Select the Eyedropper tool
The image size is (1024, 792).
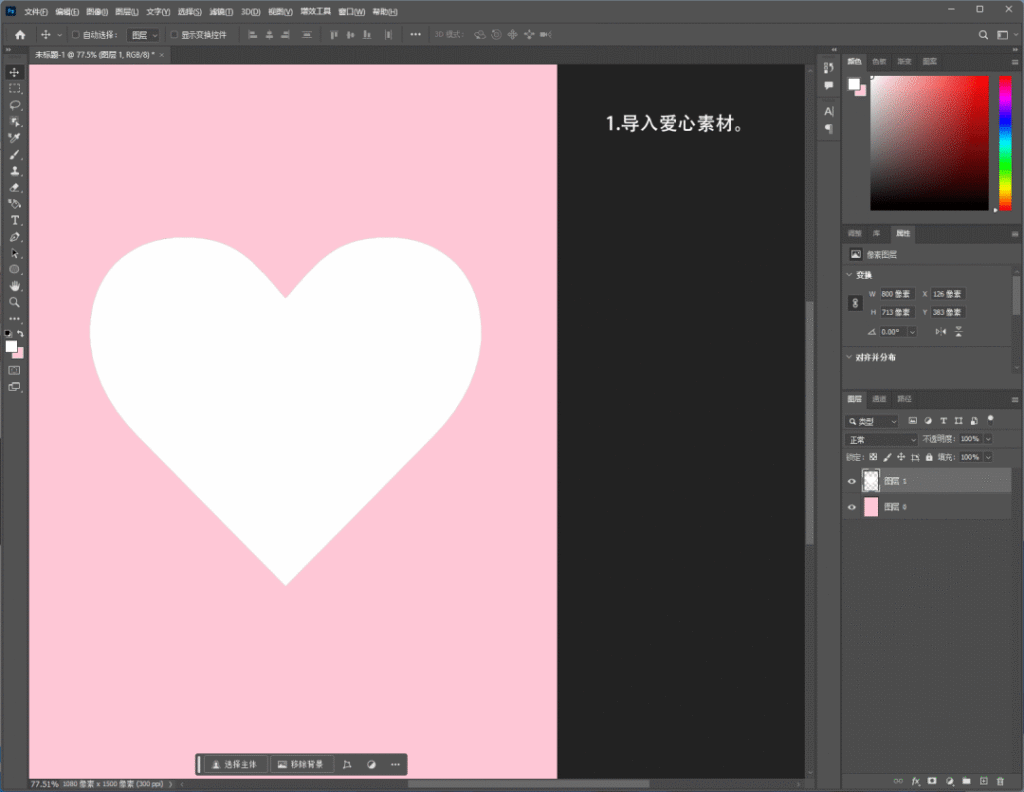(x=14, y=138)
